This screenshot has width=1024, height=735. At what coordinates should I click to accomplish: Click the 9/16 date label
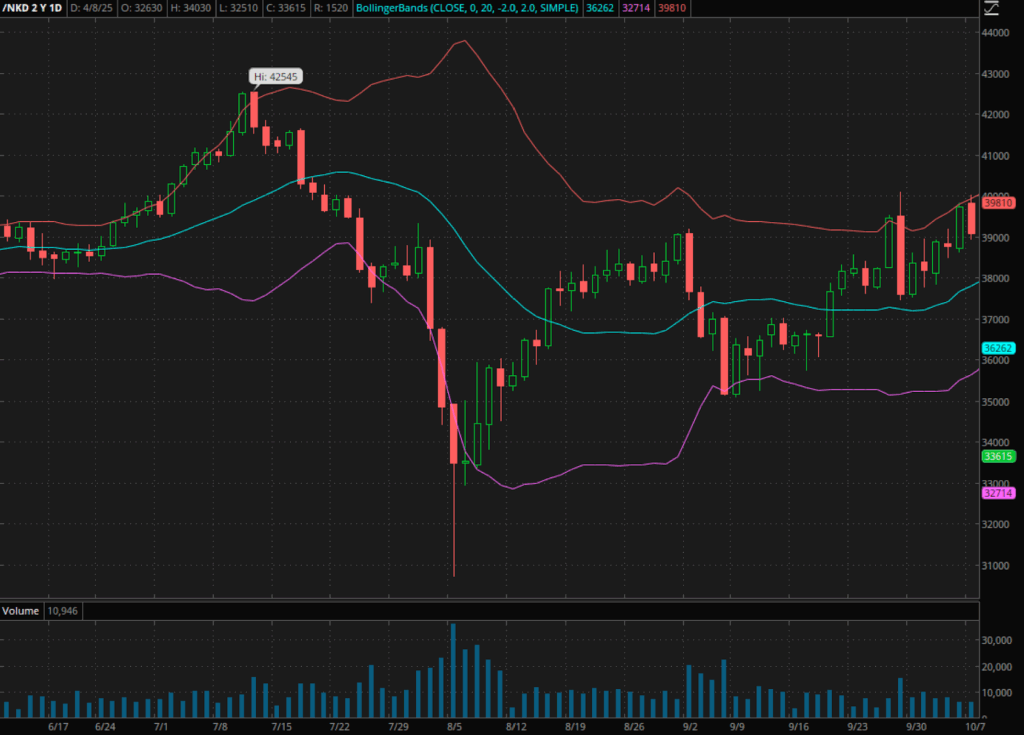(x=798, y=727)
